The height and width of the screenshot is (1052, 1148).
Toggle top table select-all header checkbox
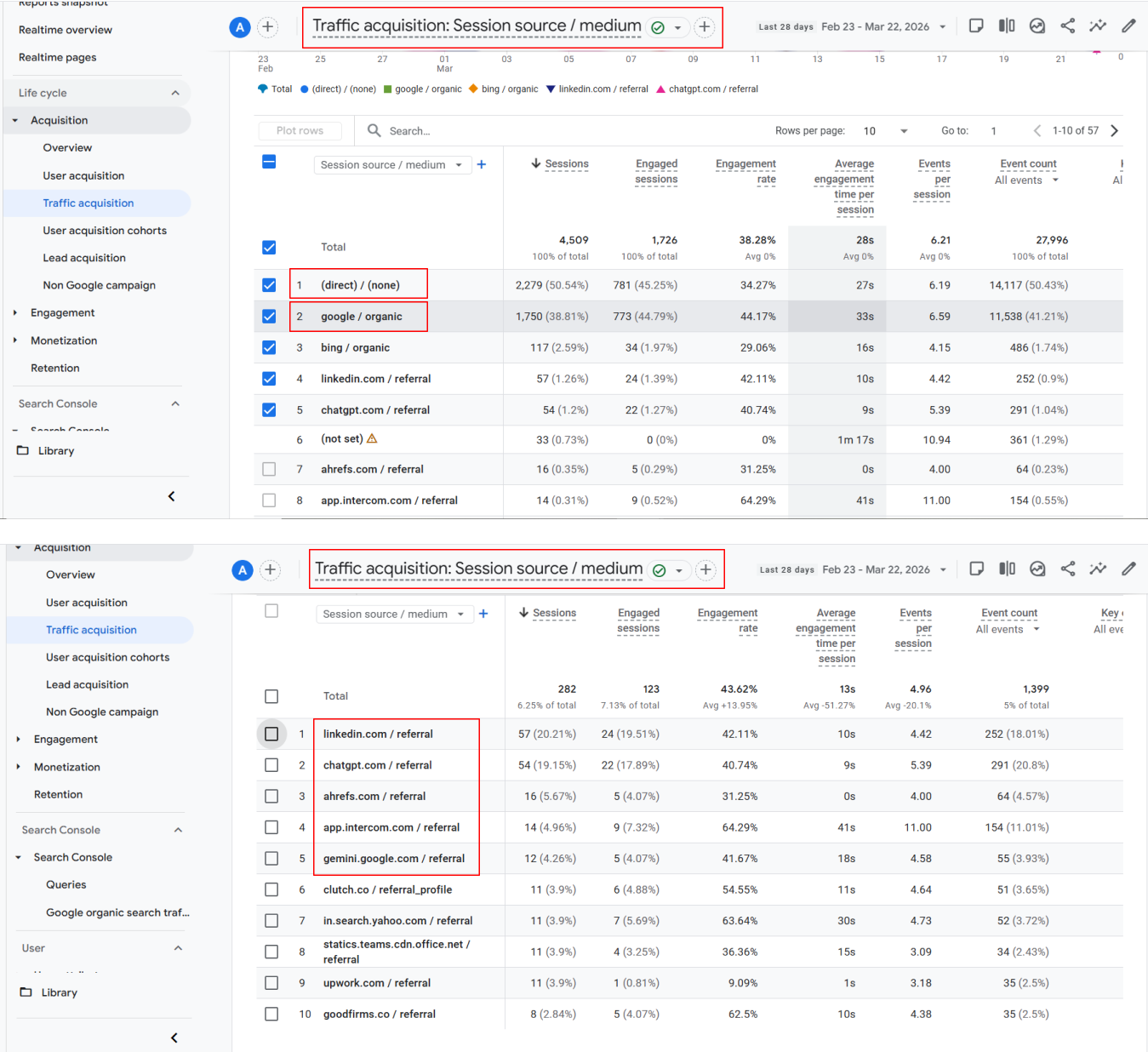coord(269,162)
